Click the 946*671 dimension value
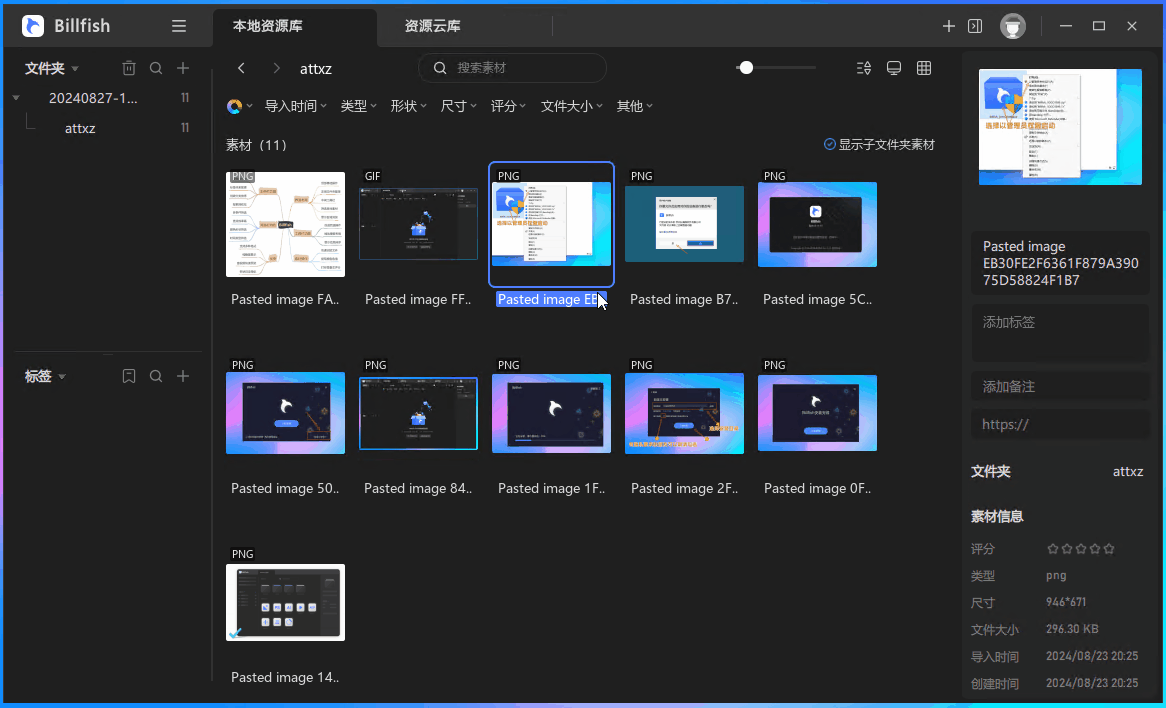This screenshot has width=1166, height=708. [1066, 602]
